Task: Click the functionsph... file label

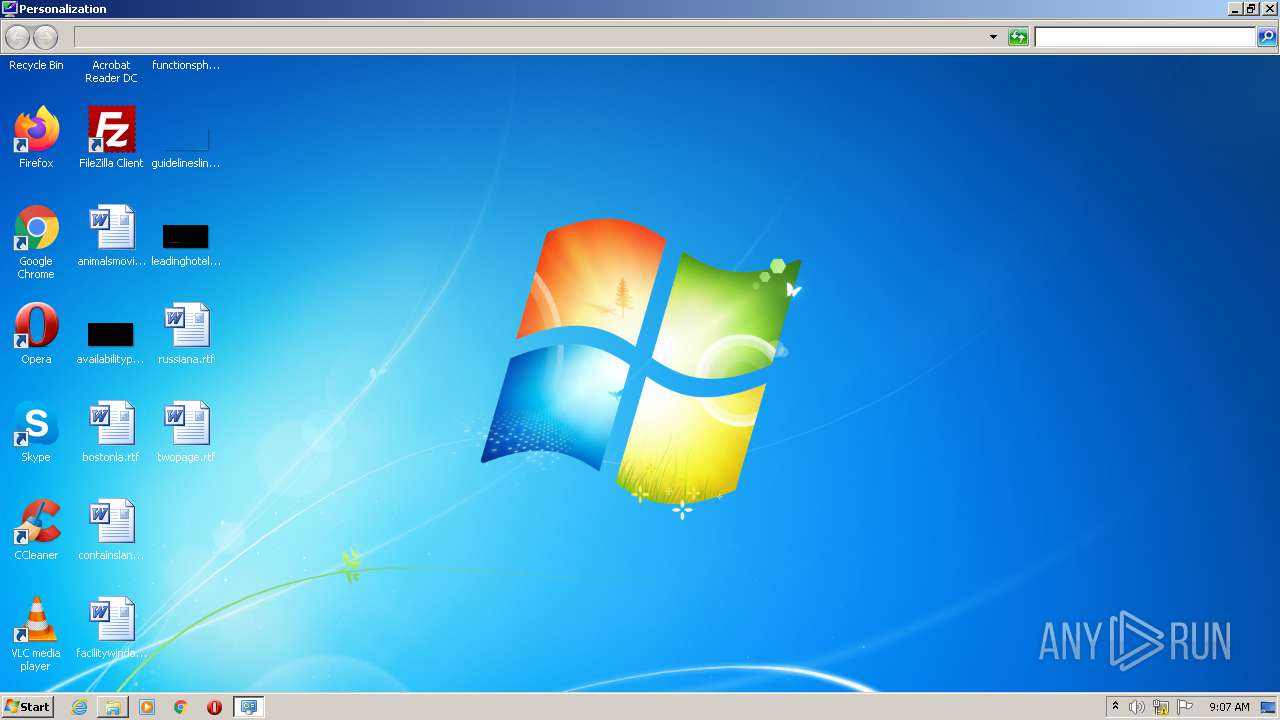Action: [x=186, y=65]
